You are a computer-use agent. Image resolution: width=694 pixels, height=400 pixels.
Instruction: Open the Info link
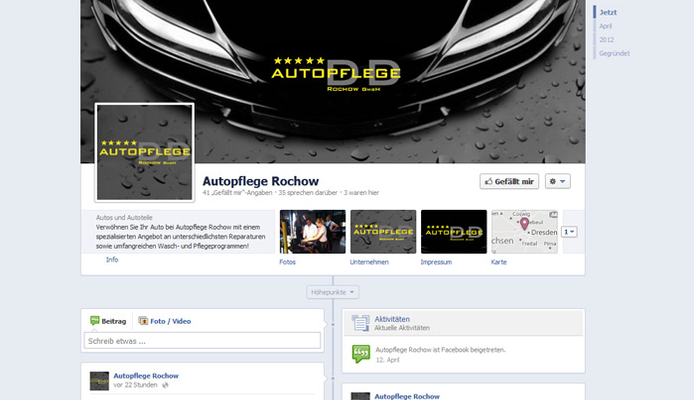(112, 259)
